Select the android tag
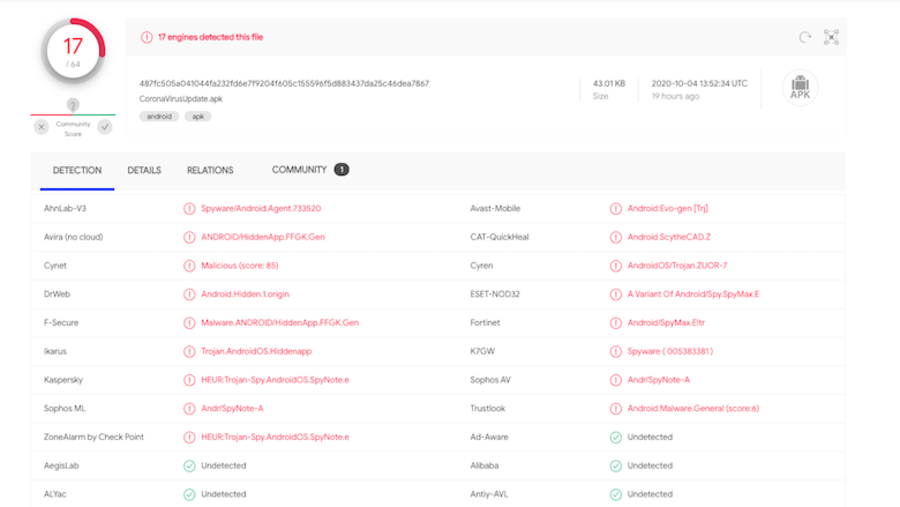 coord(159,117)
